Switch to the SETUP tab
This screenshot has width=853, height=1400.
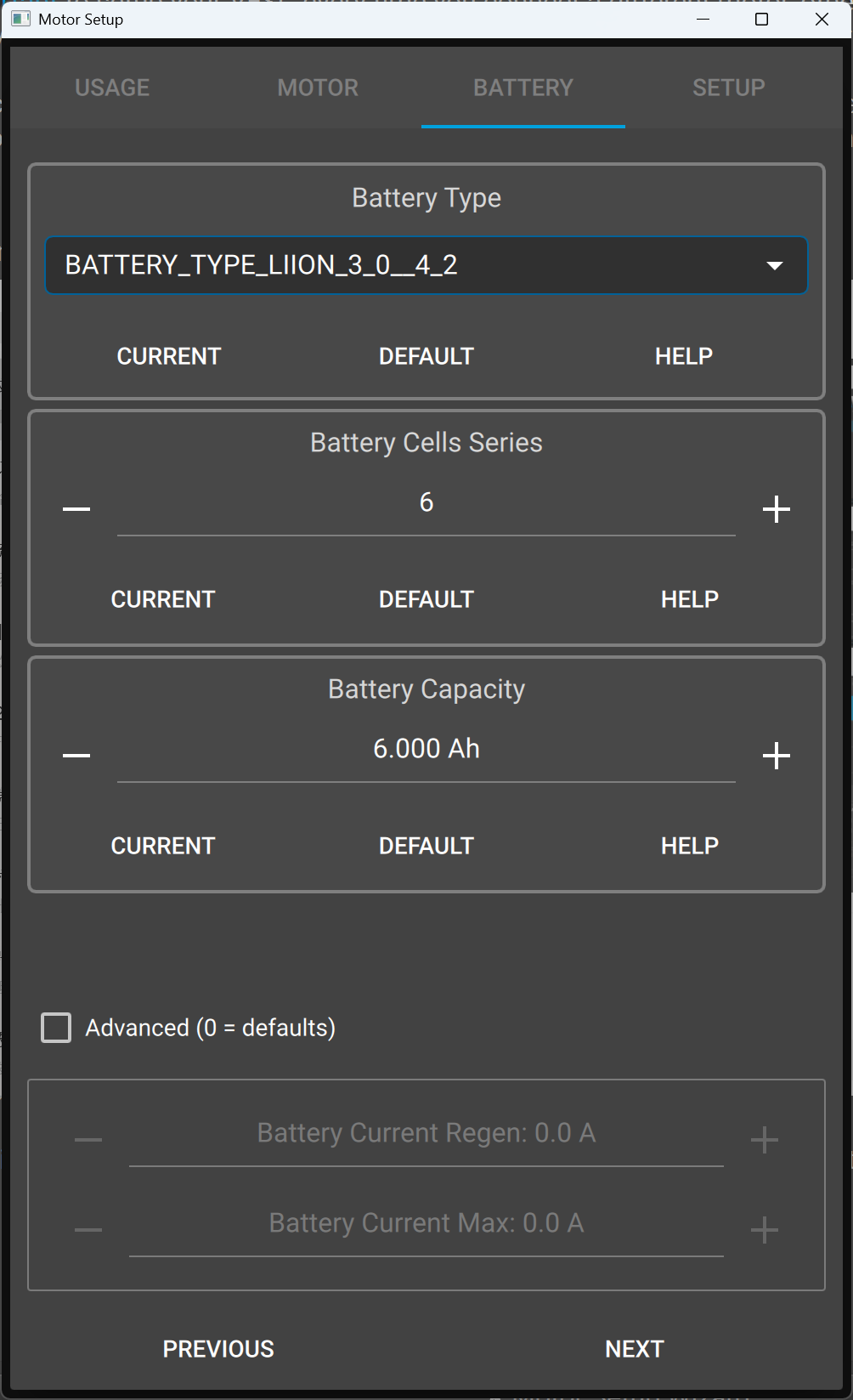[729, 88]
